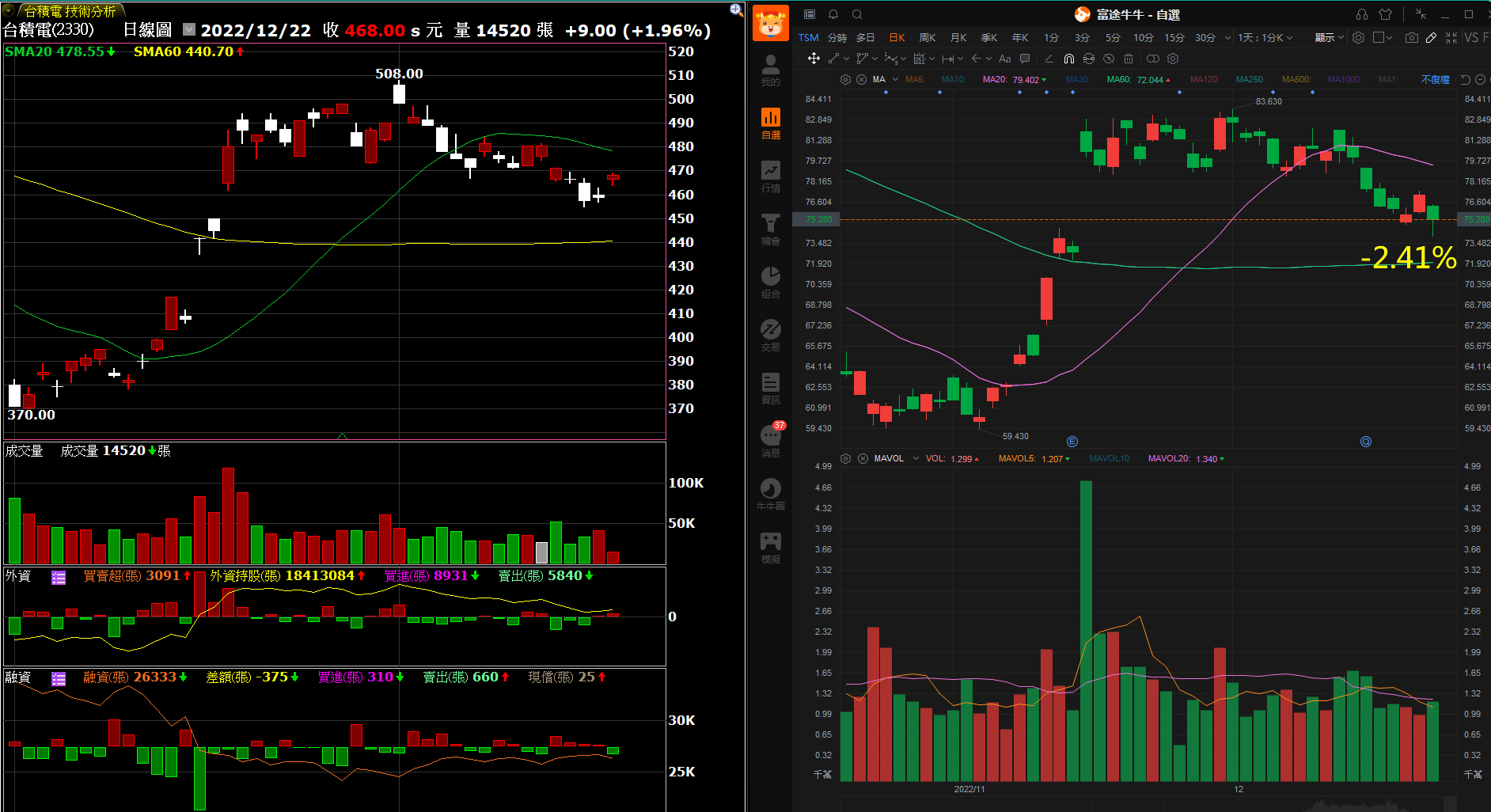Toggle the MA120 line visibility
Image resolution: width=1491 pixels, height=812 pixels.
pyautogui.click(x=1205, y=79)
